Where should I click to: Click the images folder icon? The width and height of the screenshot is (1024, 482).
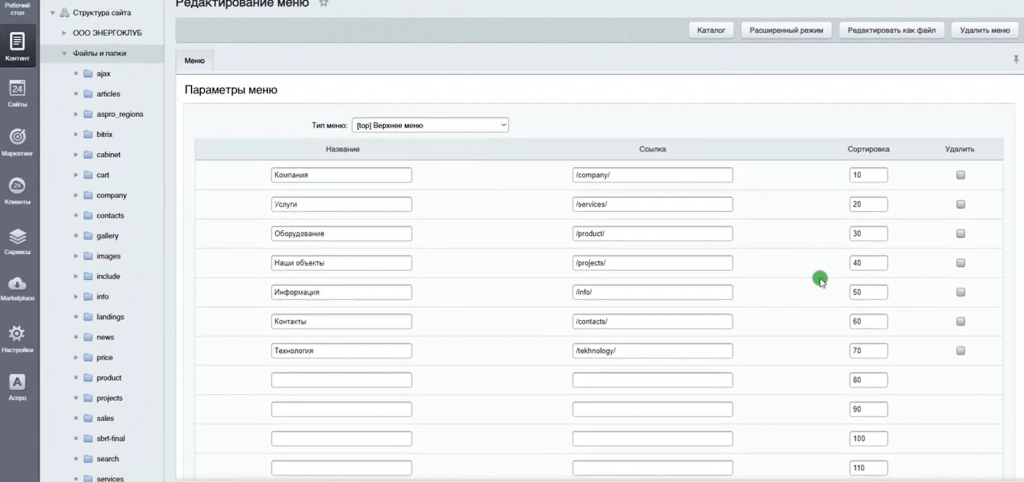88,256
